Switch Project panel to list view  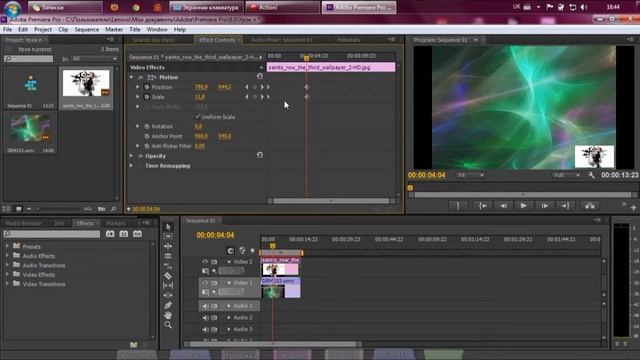point(7,209)
